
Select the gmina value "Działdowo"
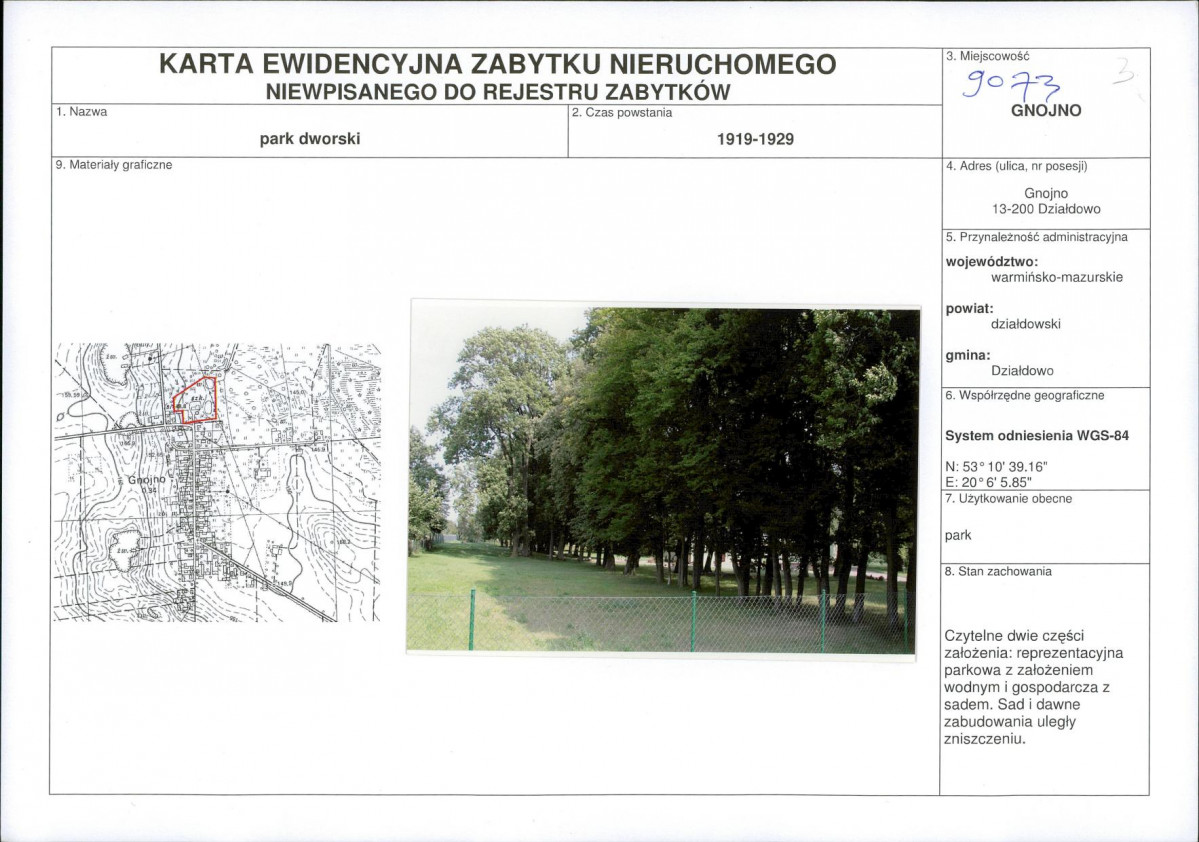point(1022,371)
